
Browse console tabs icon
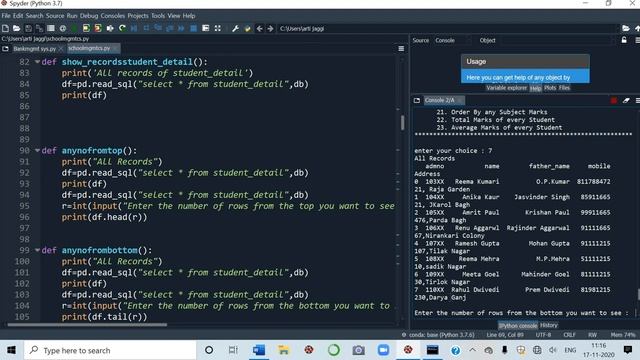coord(417,100)
